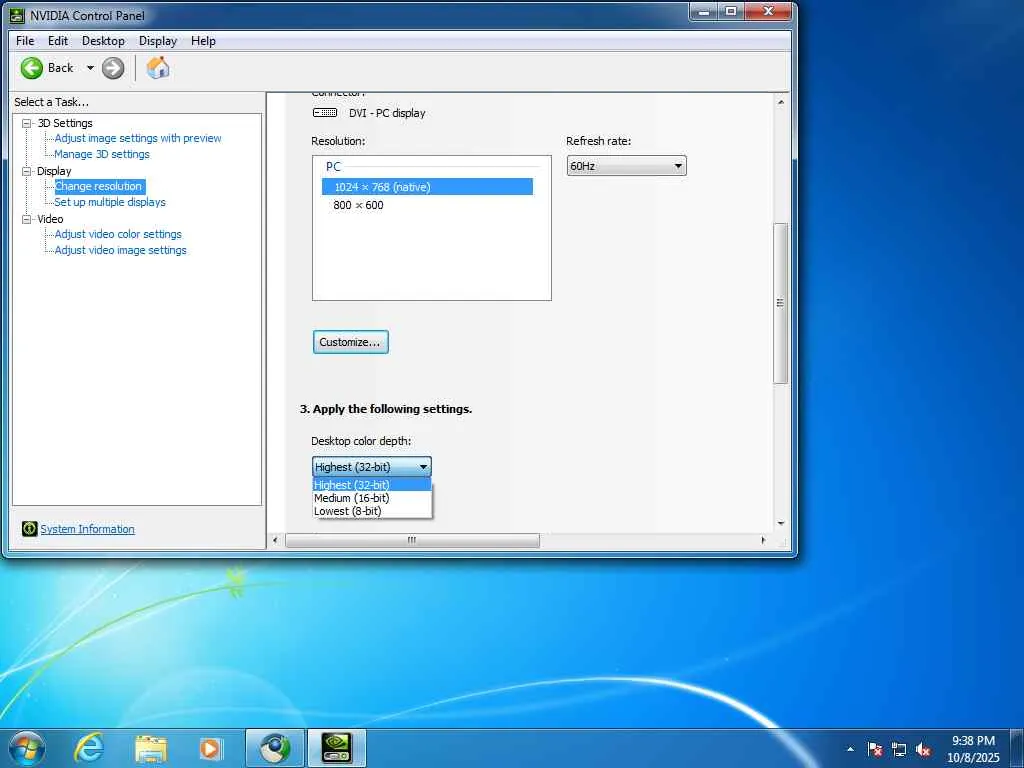The image size is (1024, 768).
Task: Click the Video tree label
Action: [x=50, y=219]
